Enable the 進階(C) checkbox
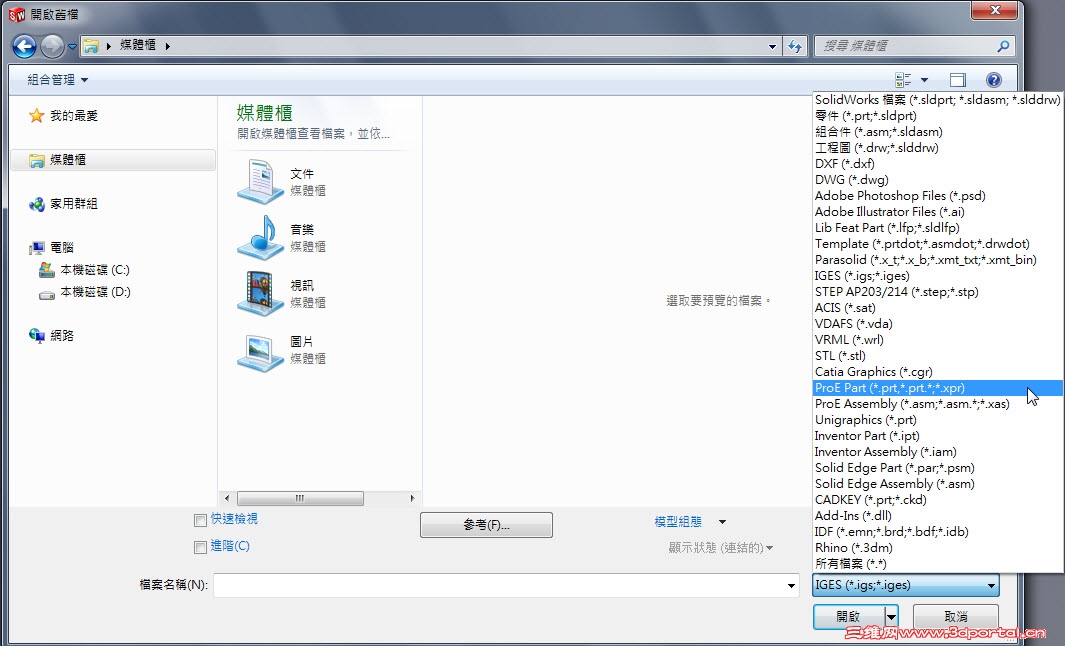1065x646 pixels. (200, 548)
